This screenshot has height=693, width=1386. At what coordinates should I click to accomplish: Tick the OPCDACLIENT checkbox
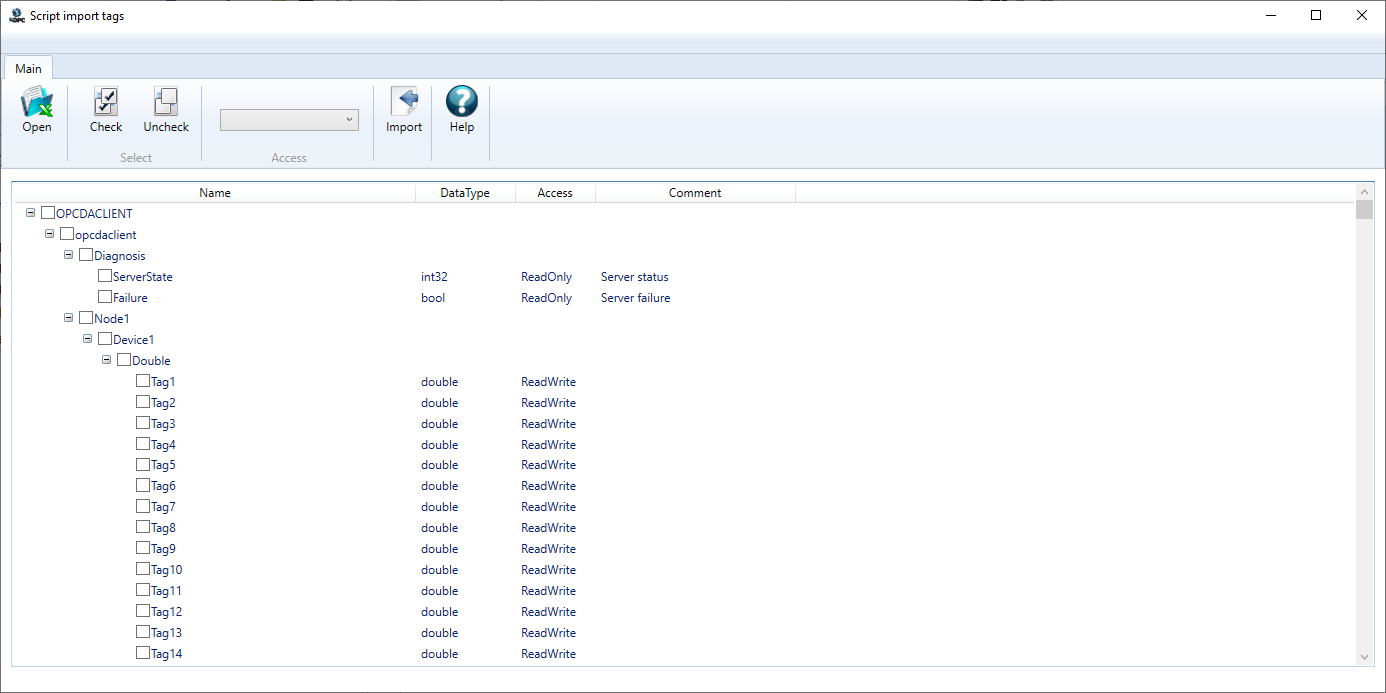pos(48,213)
